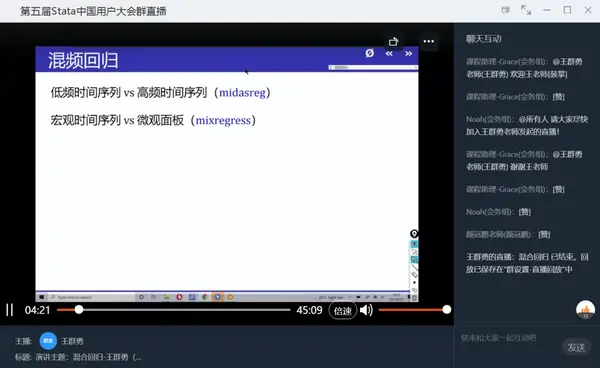Open the three-dots more options menu
Screen dimensions: 600x368
[x=429, y=41]
